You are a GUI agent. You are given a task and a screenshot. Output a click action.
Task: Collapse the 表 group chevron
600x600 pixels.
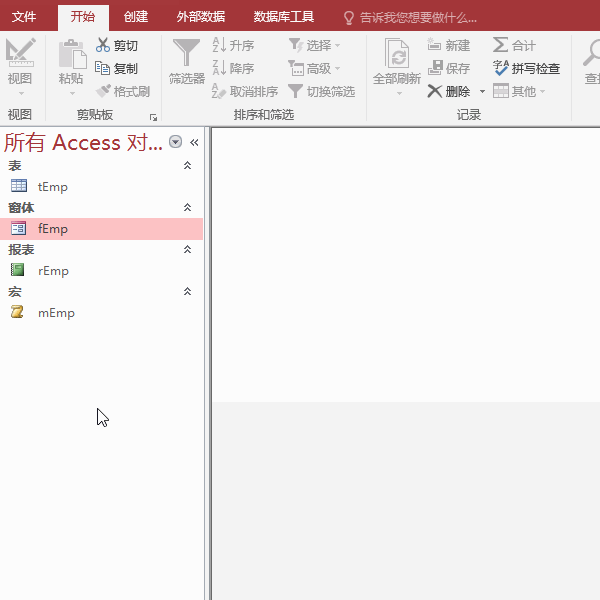pyautogui.click(x=187, y=166)
